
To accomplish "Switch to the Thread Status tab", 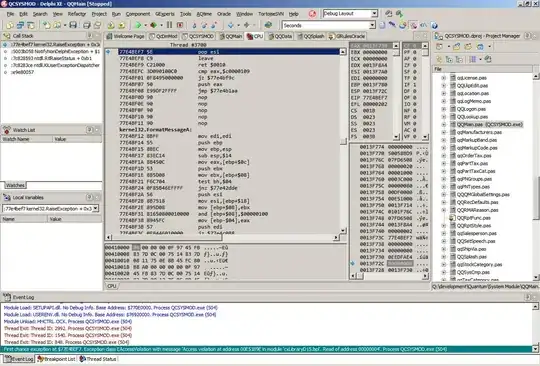I will pyautogui.click(x=98, y=359).
